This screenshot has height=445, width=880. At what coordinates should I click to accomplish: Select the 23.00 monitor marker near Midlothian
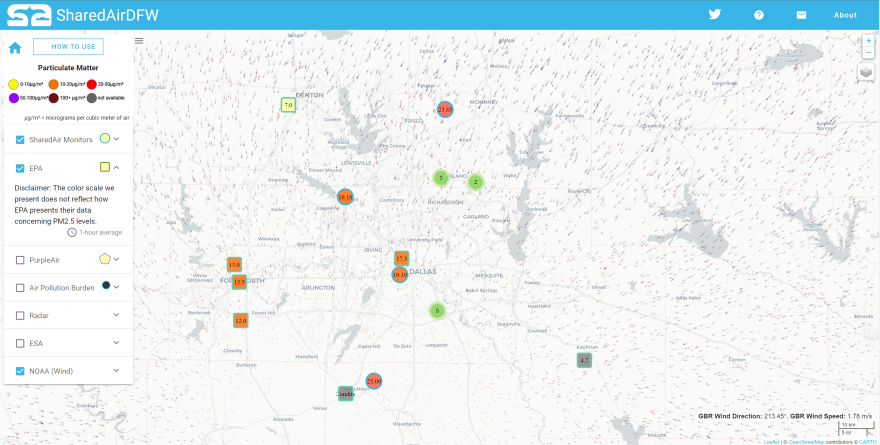(374, 381)
